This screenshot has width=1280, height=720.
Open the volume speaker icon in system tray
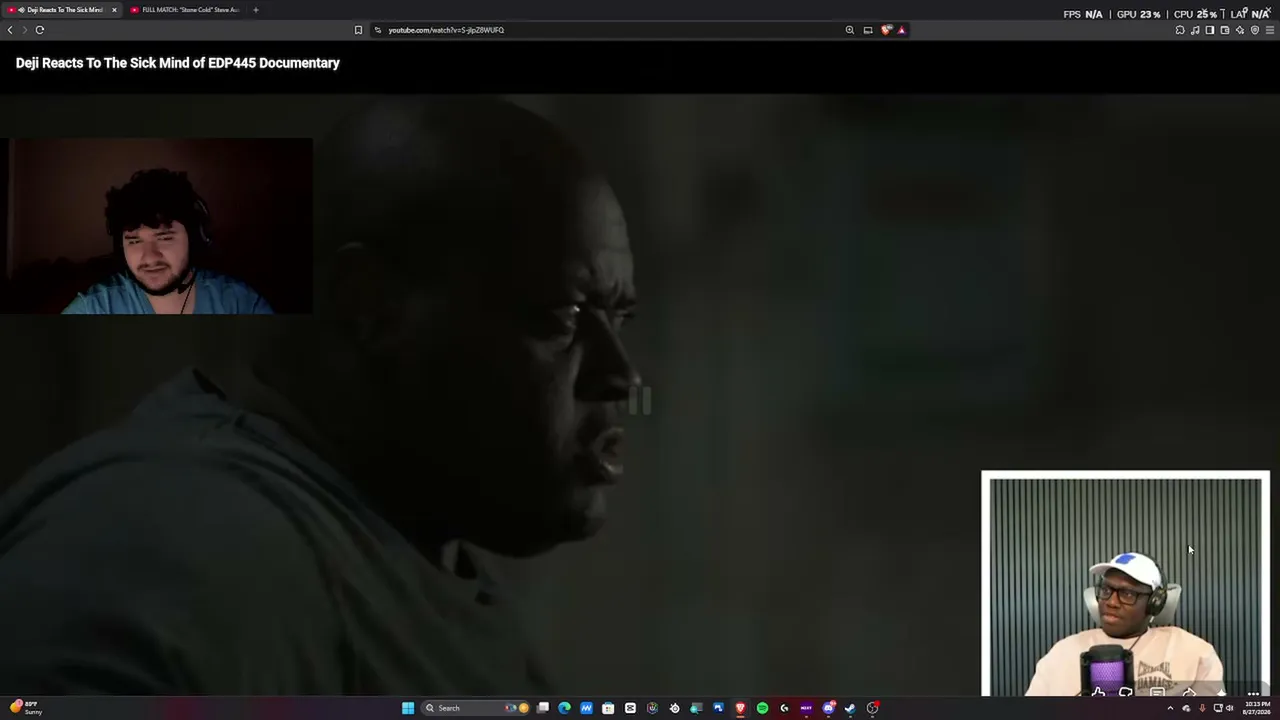click(1230, 708)
